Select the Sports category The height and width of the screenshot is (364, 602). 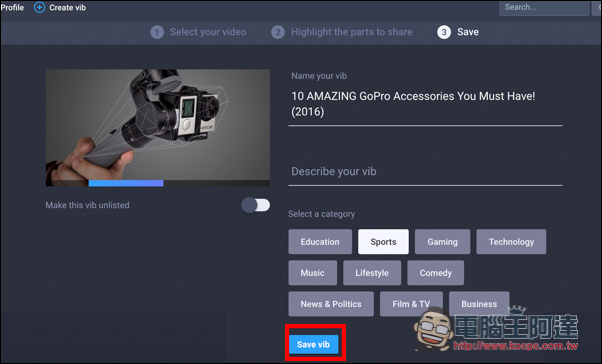[x=383, y=242]
